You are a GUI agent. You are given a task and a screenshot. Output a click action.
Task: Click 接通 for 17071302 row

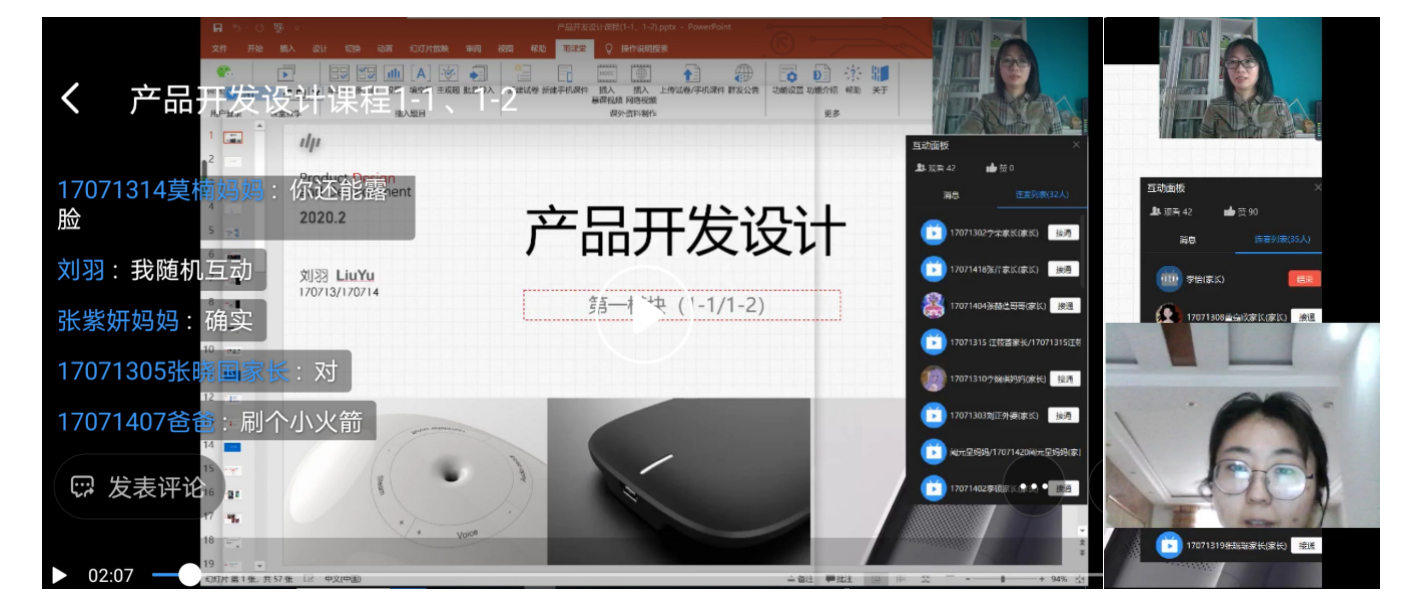(1064, 233)
